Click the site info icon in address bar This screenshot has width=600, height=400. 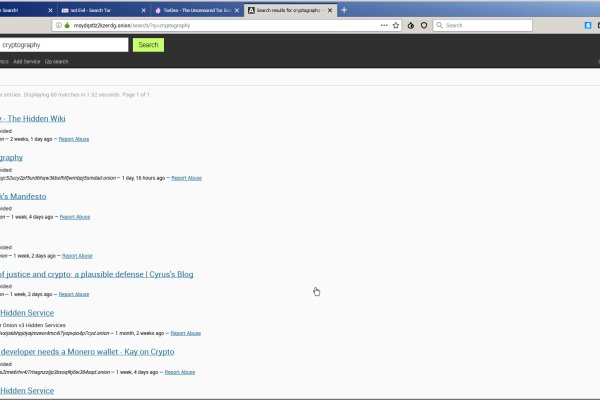pyautogui.click(x=59, y=25)
